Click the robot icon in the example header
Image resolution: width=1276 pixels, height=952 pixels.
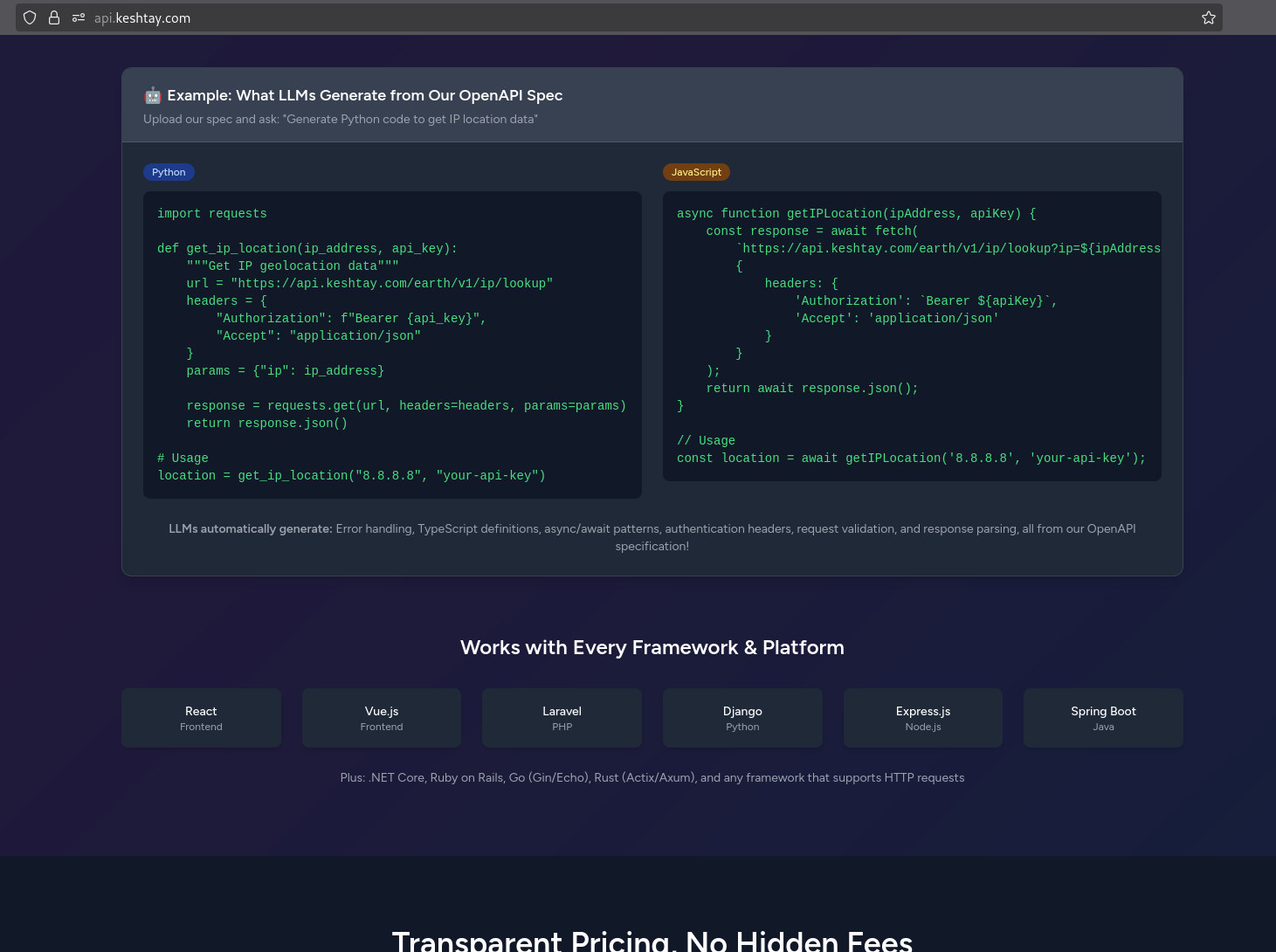point(153,95)
